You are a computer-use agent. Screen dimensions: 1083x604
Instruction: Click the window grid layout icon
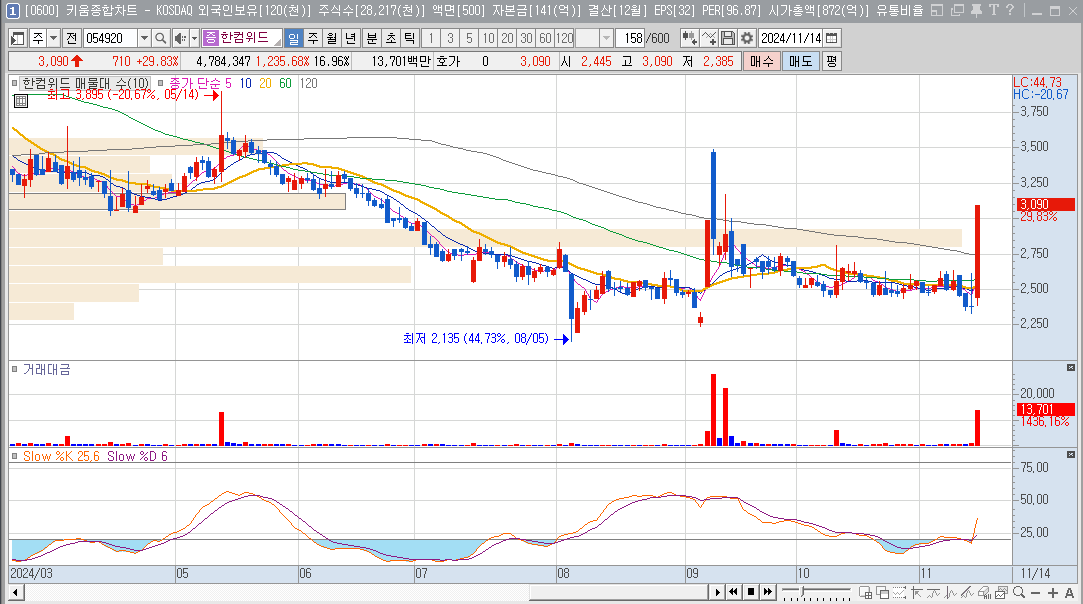coord(865,592)
